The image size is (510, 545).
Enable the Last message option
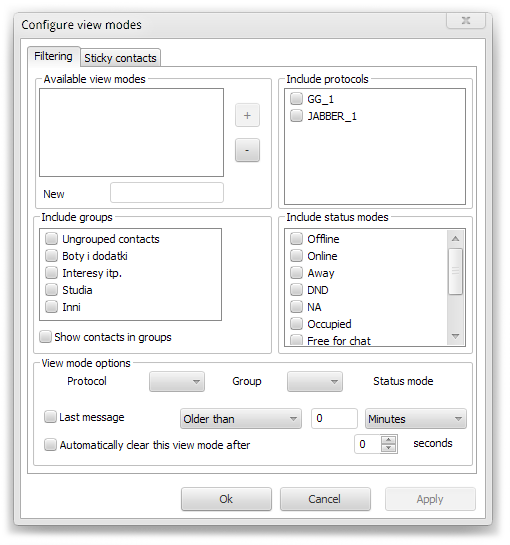[50, 417]
